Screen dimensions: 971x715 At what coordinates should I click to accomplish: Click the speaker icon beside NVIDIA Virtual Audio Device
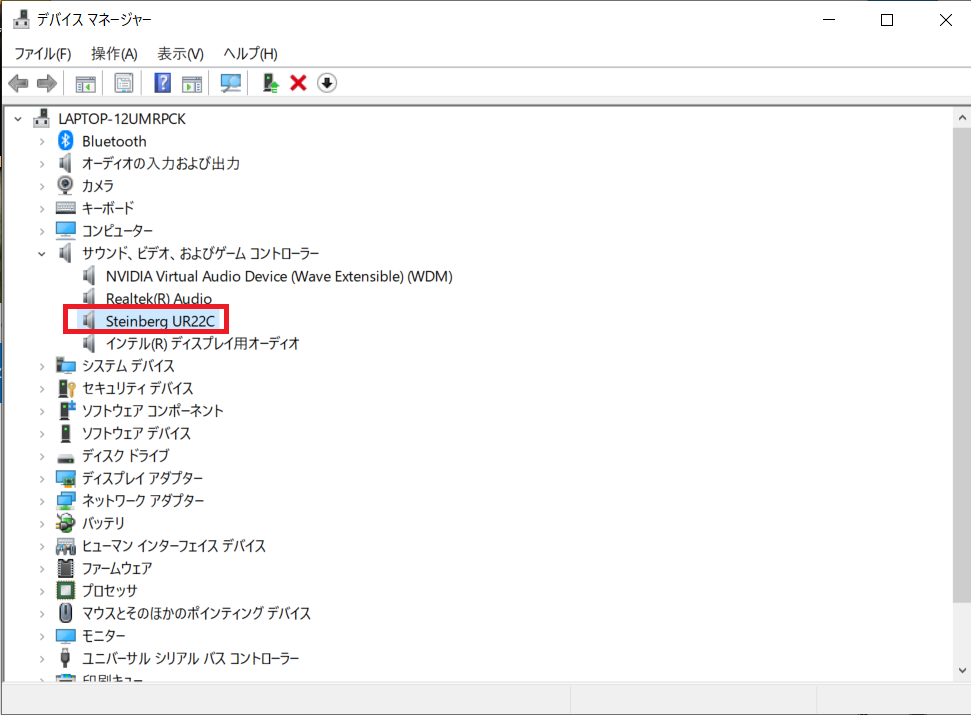point(89,275)
